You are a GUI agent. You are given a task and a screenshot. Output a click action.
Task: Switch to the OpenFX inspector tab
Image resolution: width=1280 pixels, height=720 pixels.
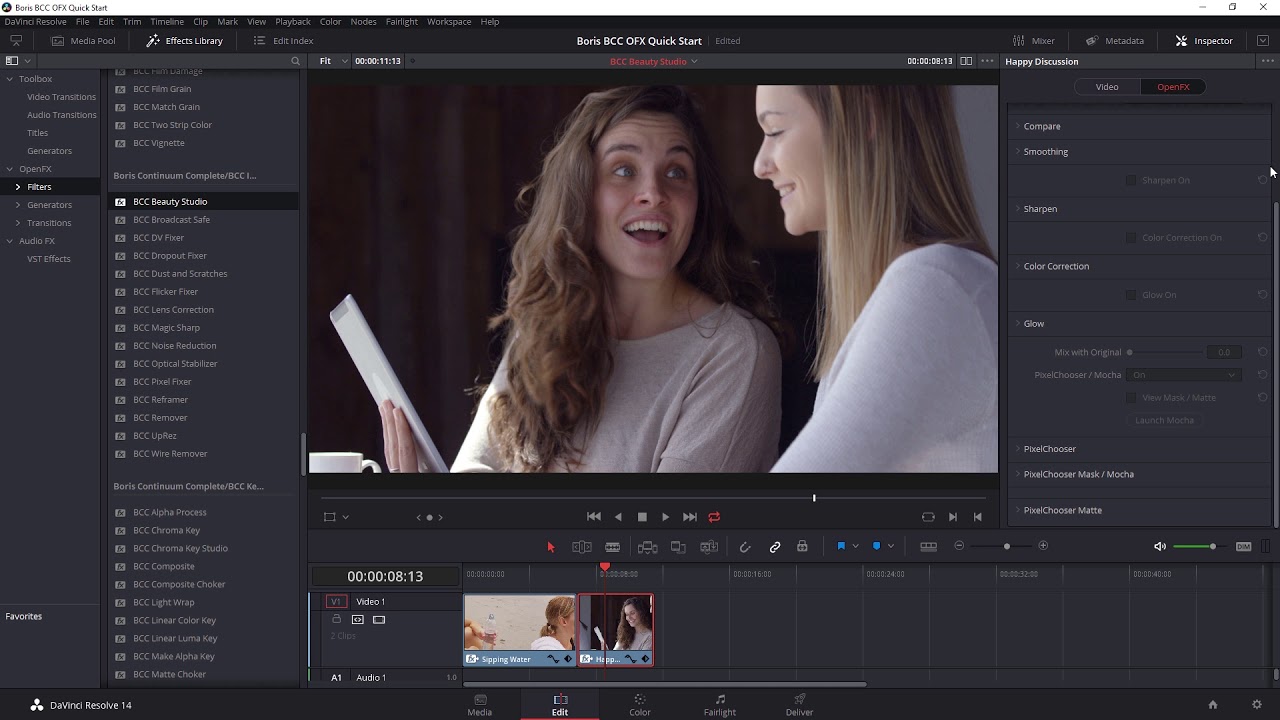(1173, 87)
